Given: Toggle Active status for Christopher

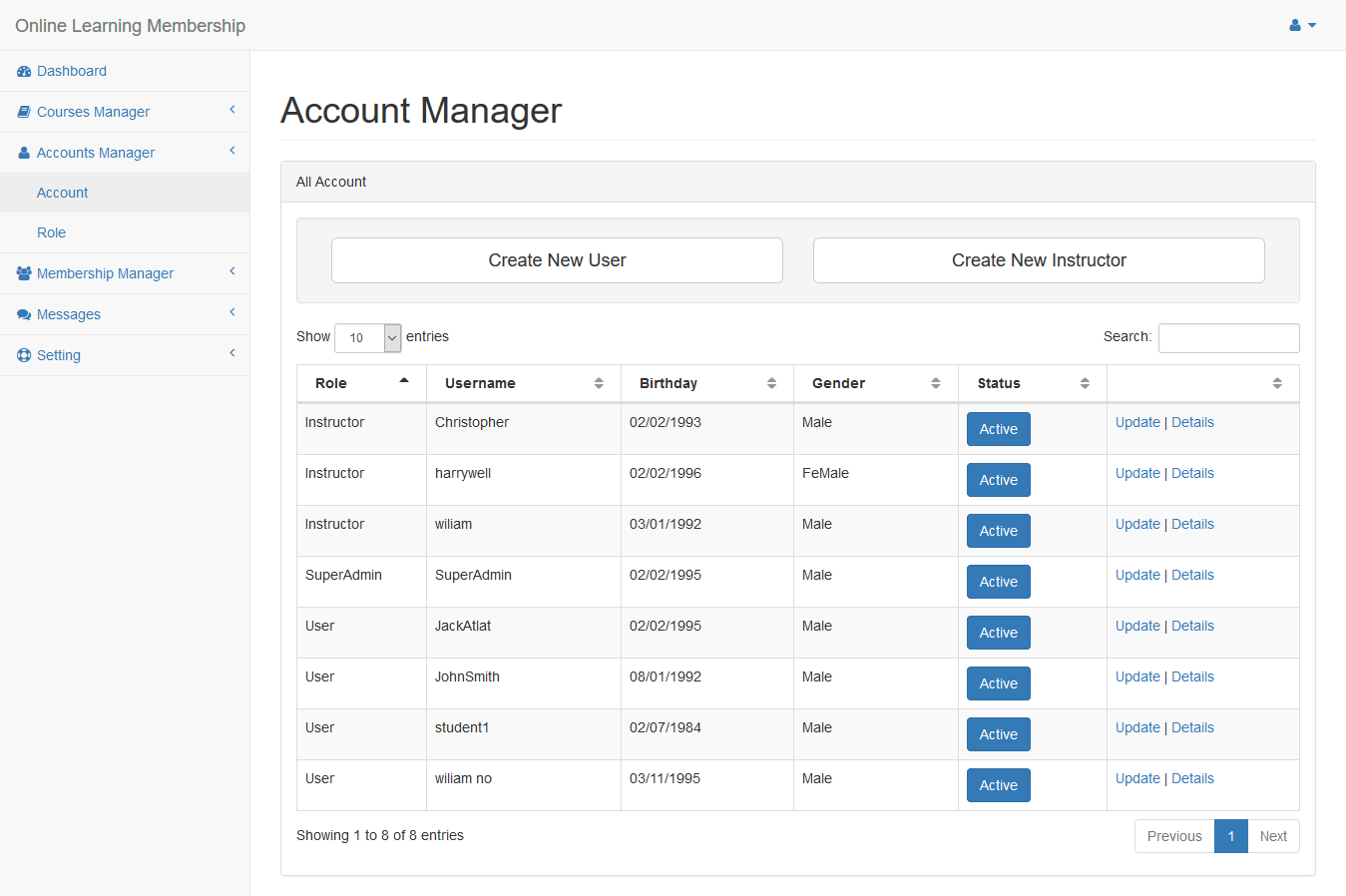Looking at the screenshot, I should pos(998,429).
